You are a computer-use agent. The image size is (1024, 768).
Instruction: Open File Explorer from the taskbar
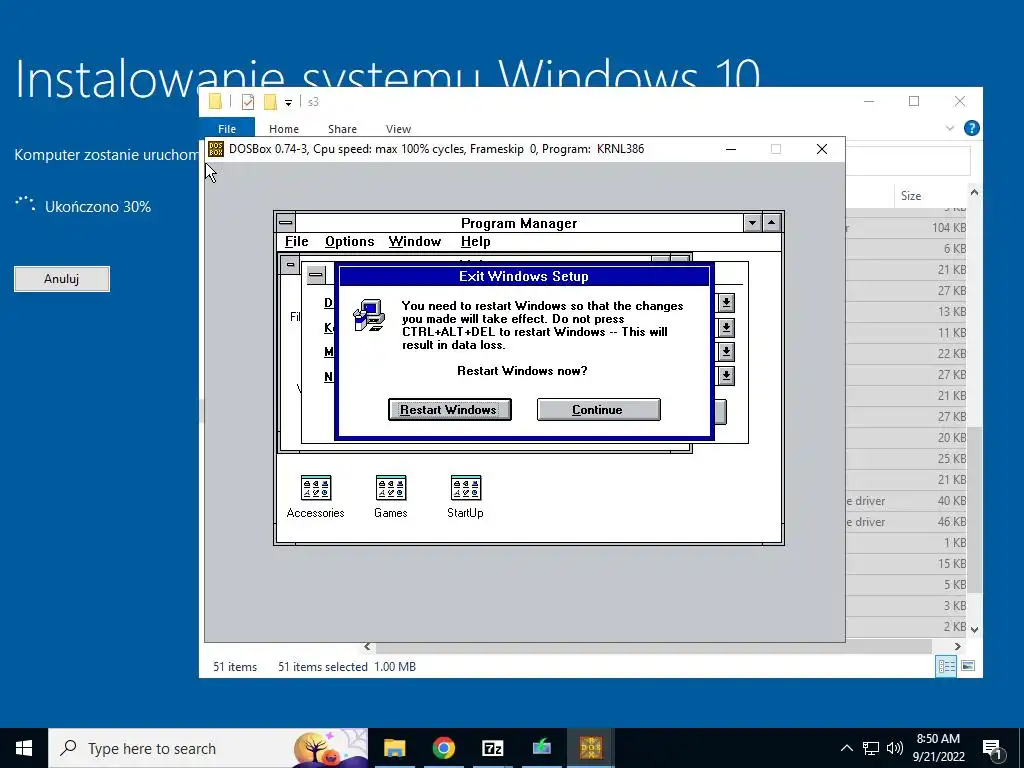tap(394, 748)
